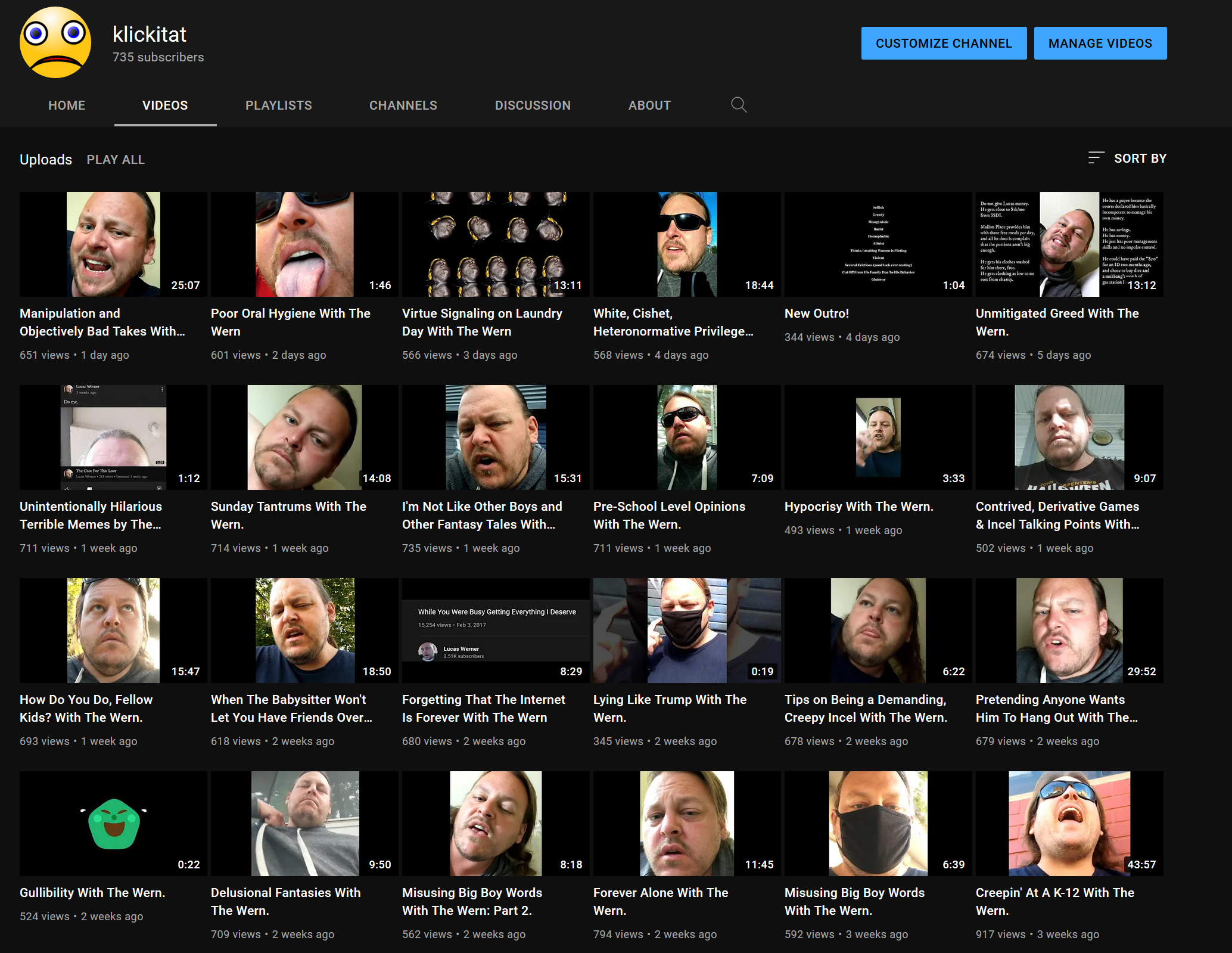This screenshot has height=953, width=1232.
Task: Click the 'Poor Oral Hygiene With The Wern' title
Action: point(291,322)
